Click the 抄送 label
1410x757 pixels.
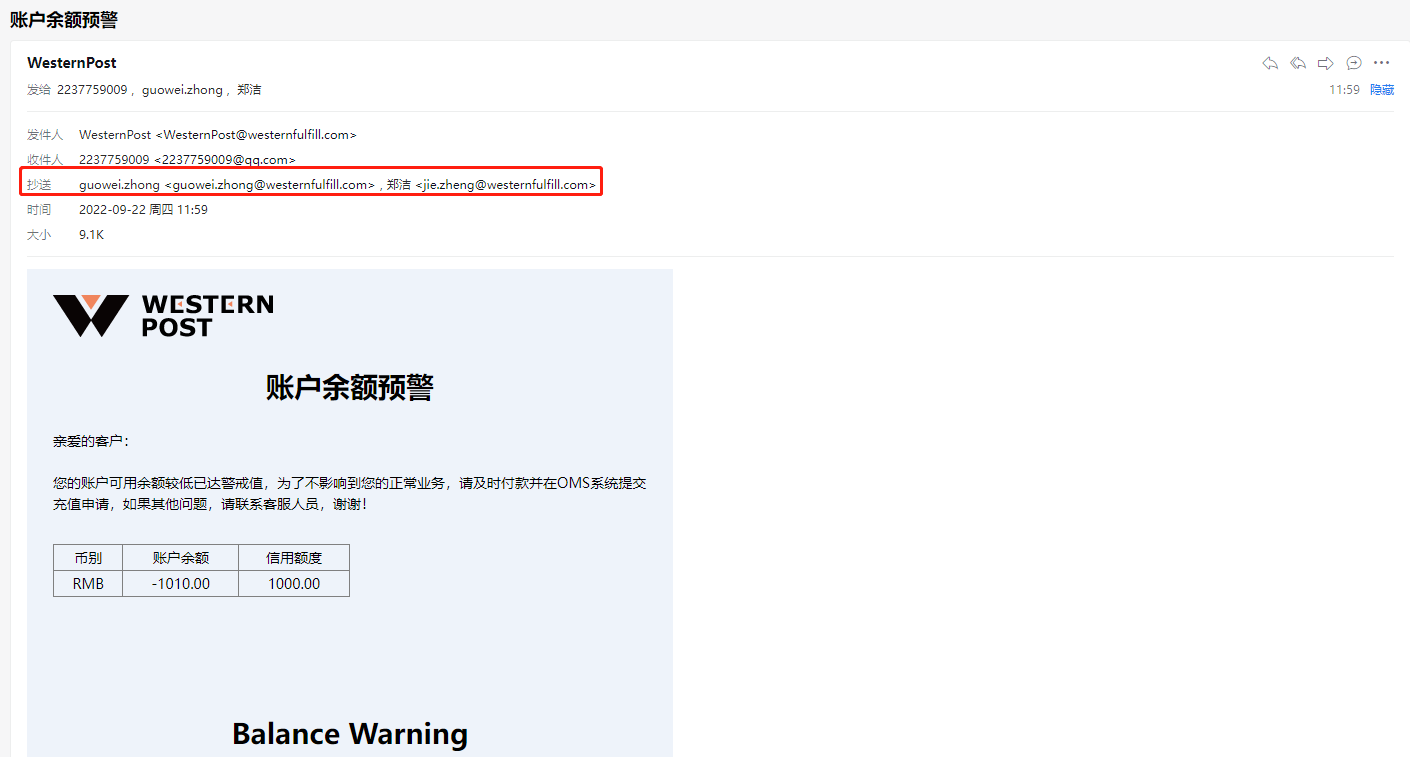[39, 185]
